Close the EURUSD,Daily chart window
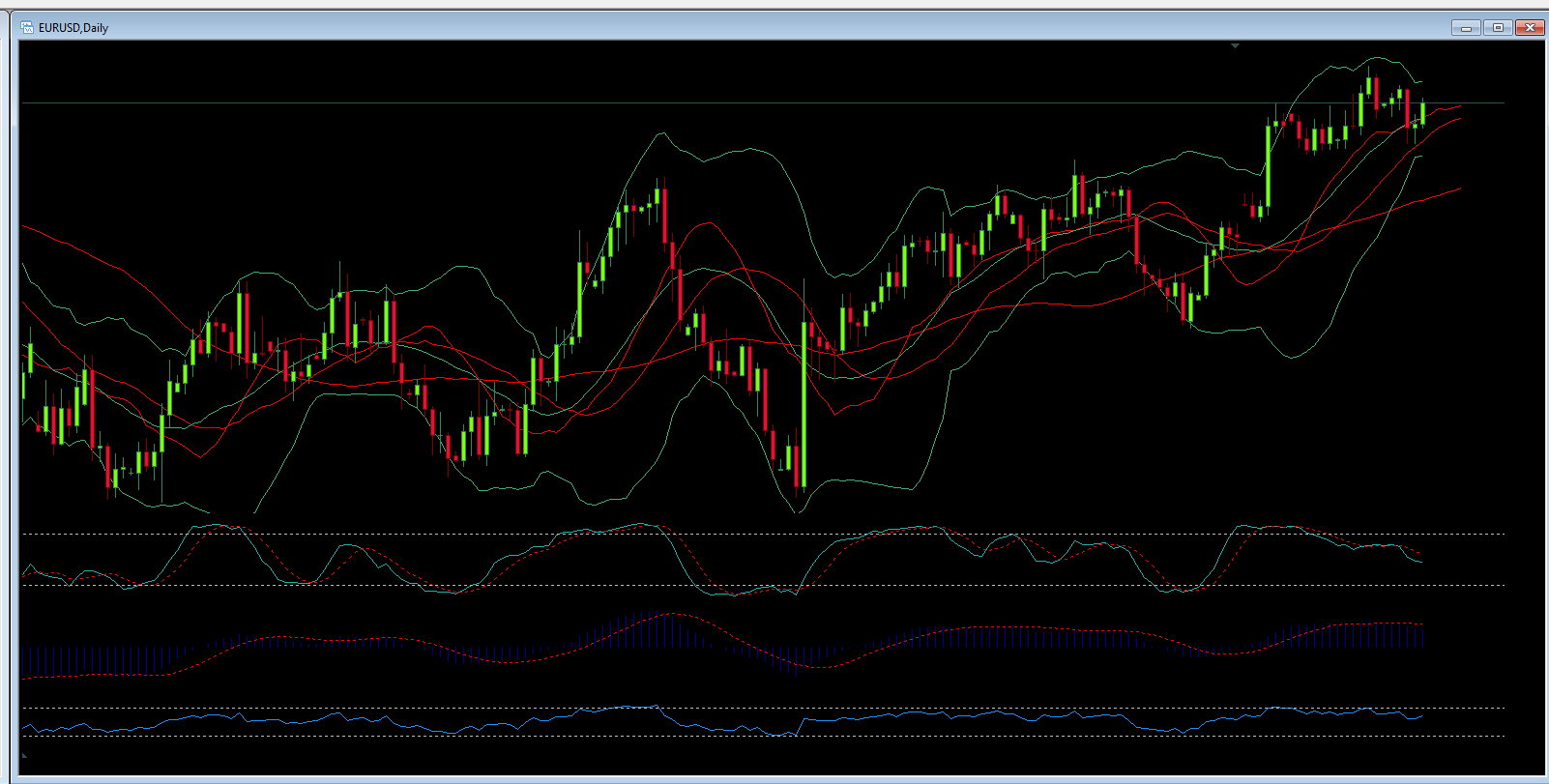 coord(1530,27)
